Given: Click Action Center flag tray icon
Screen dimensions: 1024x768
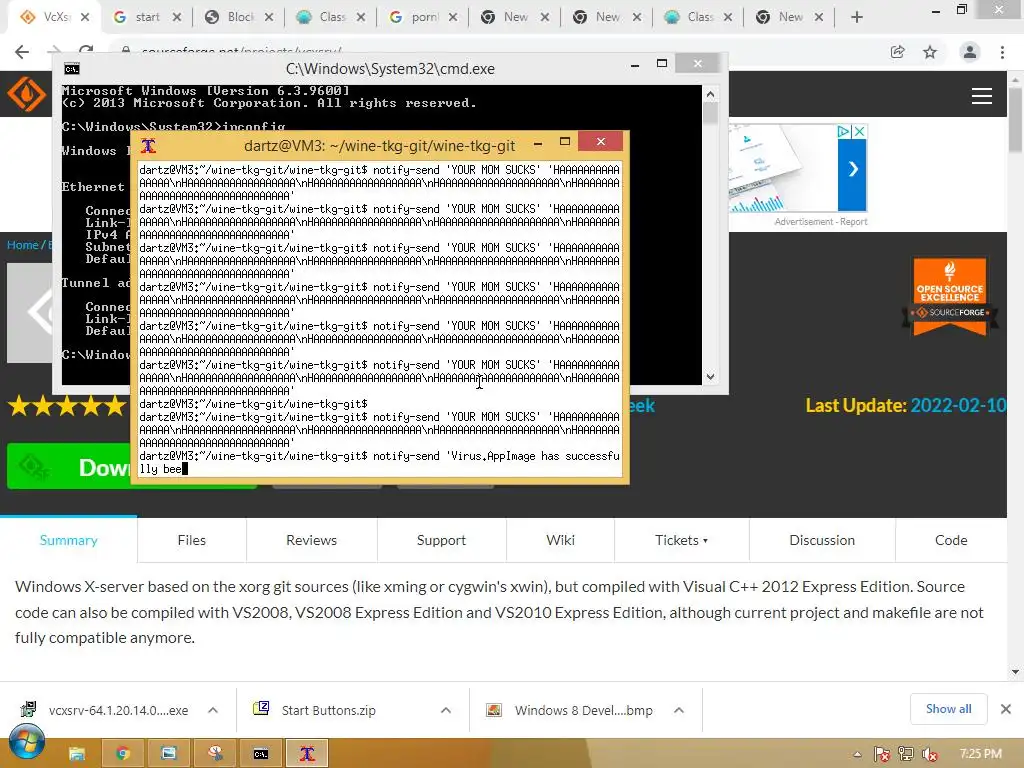Looking at the screenshot, I should click(x=882, y=754).
